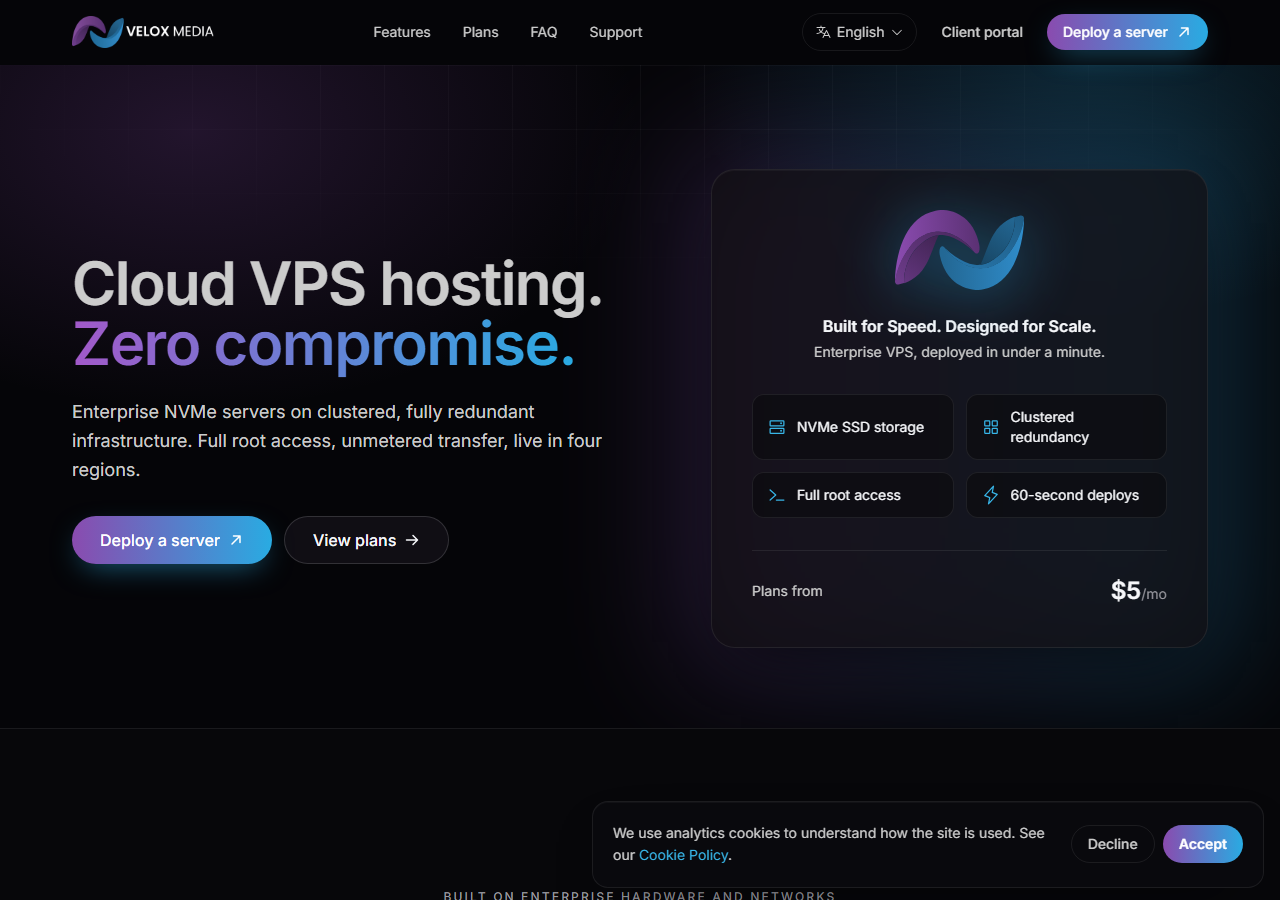The image size is (1280, 900).
Task: Click the Plans from label
Action: coord(787,591)
